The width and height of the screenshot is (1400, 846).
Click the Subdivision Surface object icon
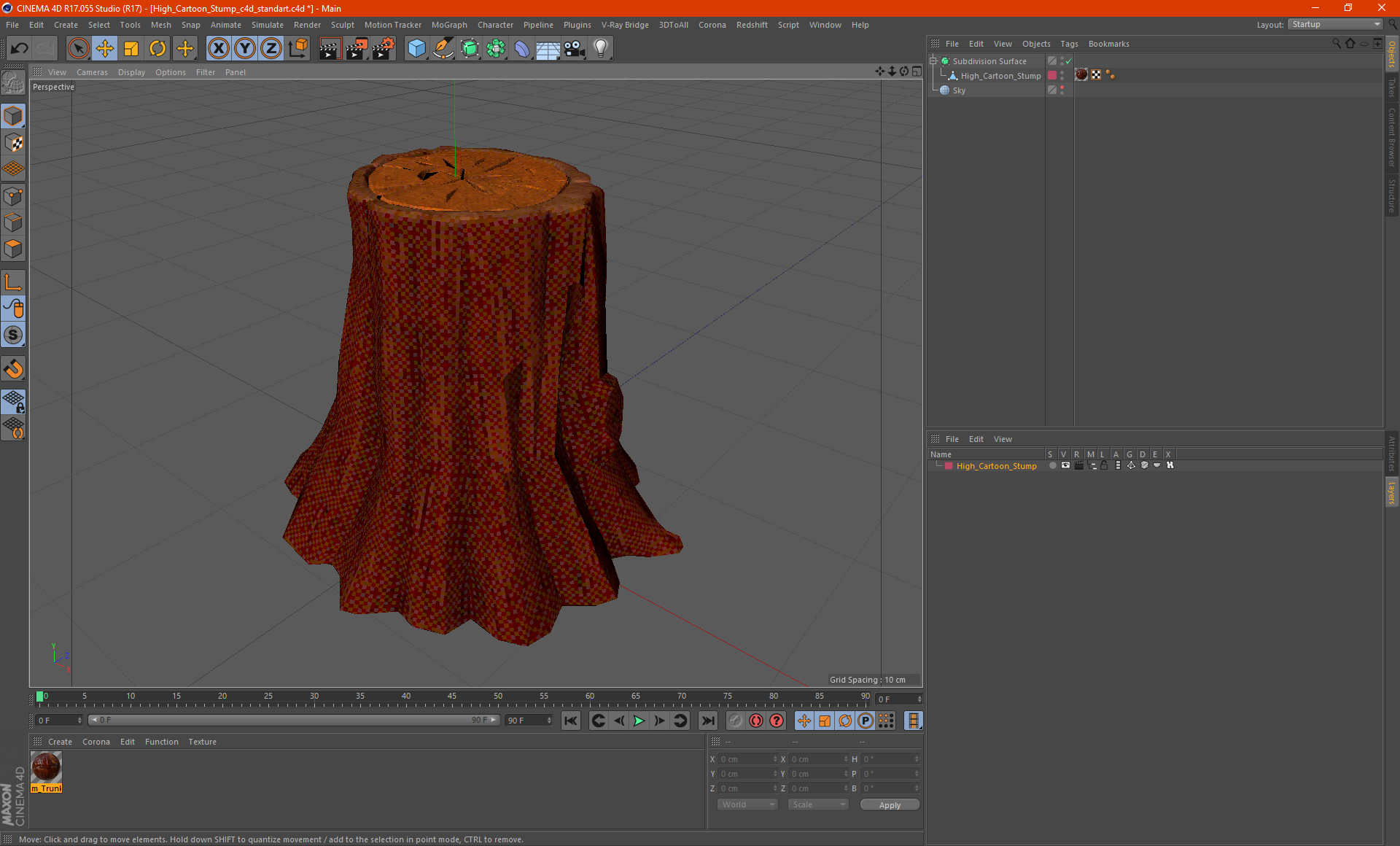[944, 61]
